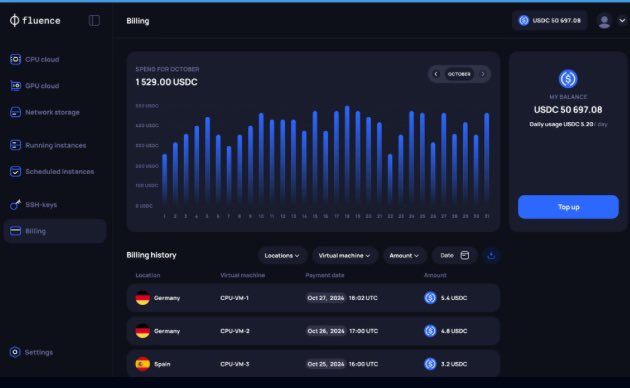
Task: Click the Spain flag in CPU-VM-3 row
Action: tap(143, 364)
